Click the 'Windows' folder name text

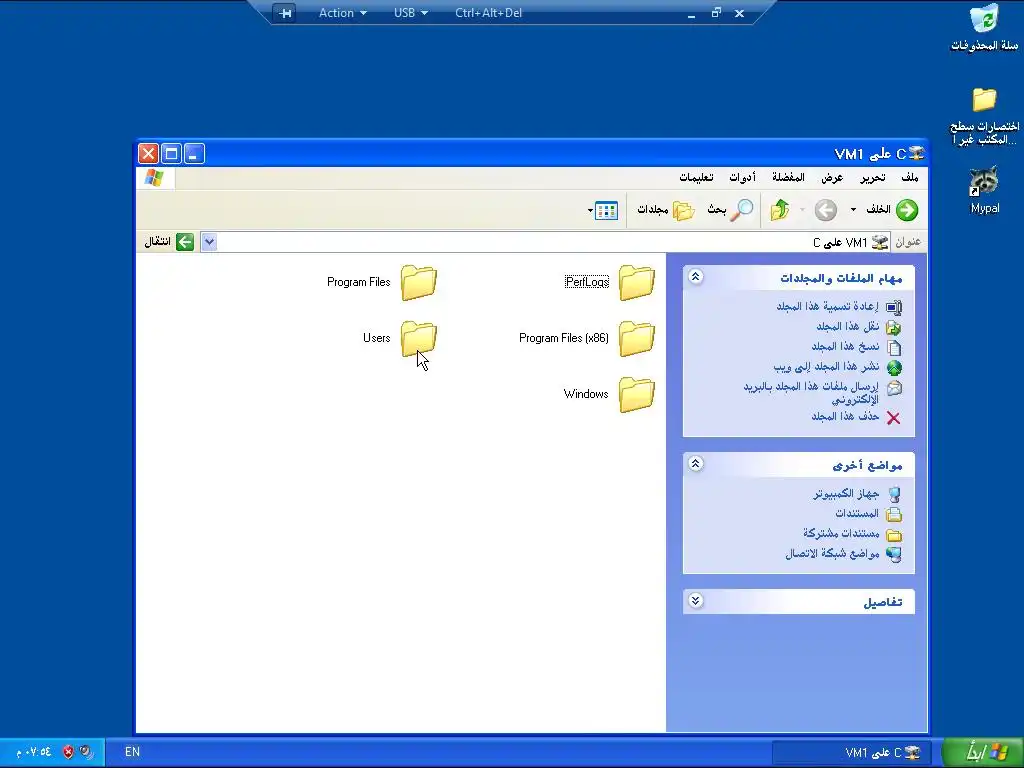586,394
